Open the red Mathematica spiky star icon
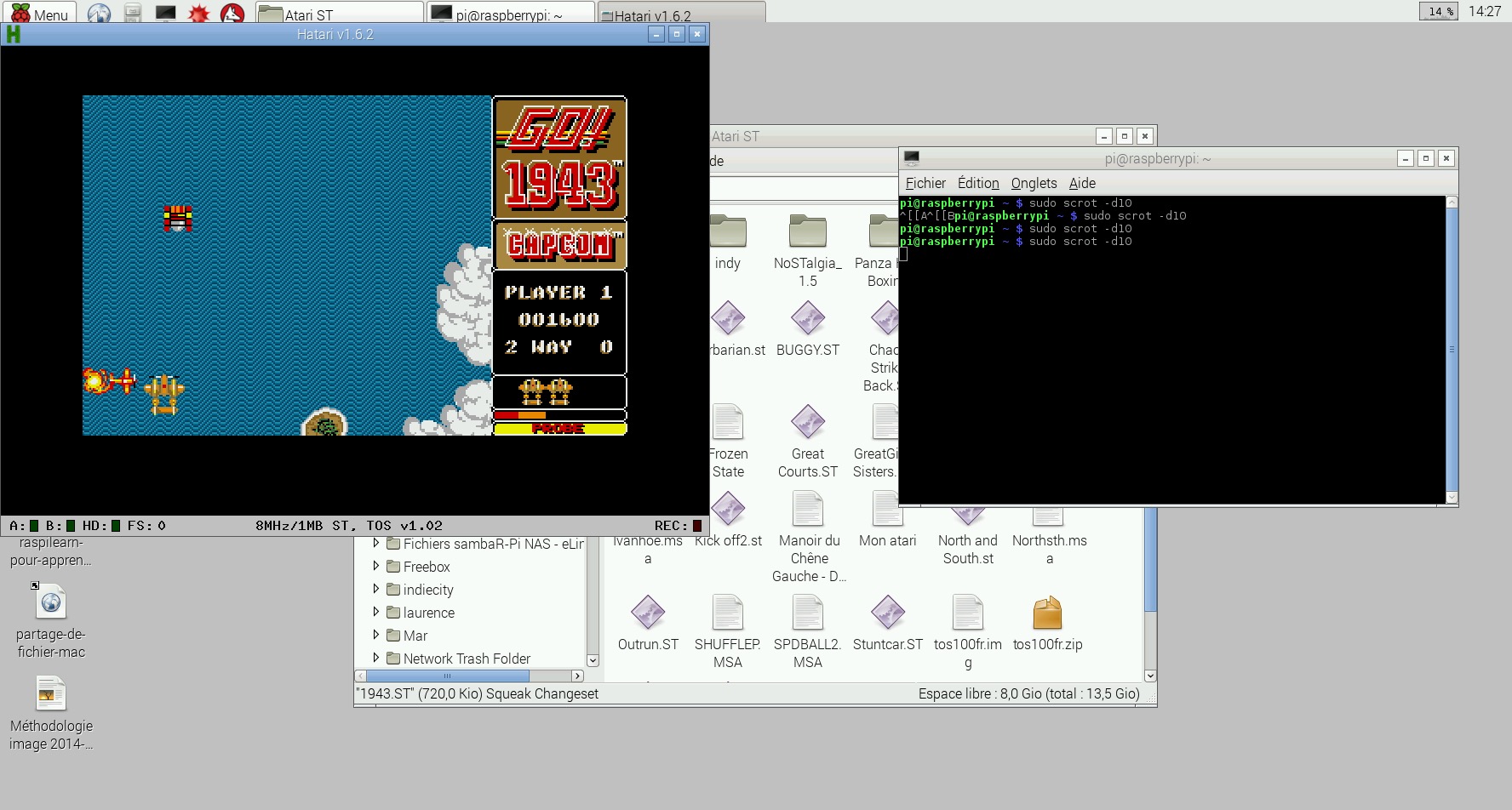1512x810 pixels. click(199, 14)
